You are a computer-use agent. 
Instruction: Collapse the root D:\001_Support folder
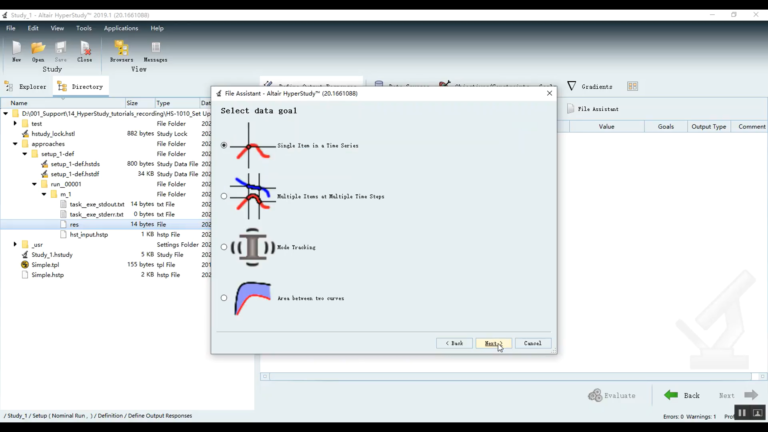pyautogui.click(x=5, y=113)
